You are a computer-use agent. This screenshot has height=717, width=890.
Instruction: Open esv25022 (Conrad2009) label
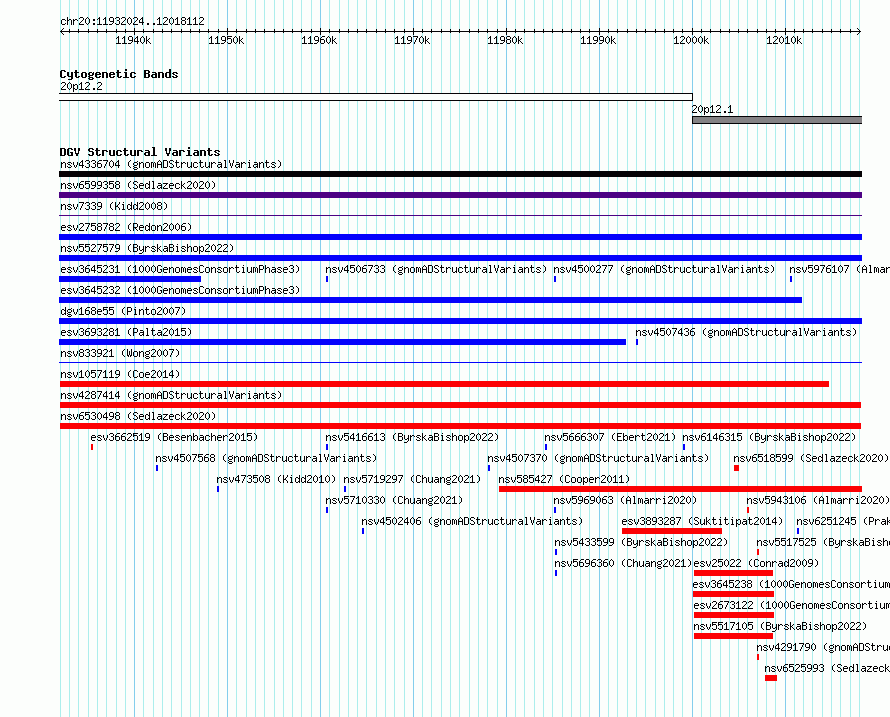pyautogui.click(x=756, y=564)
